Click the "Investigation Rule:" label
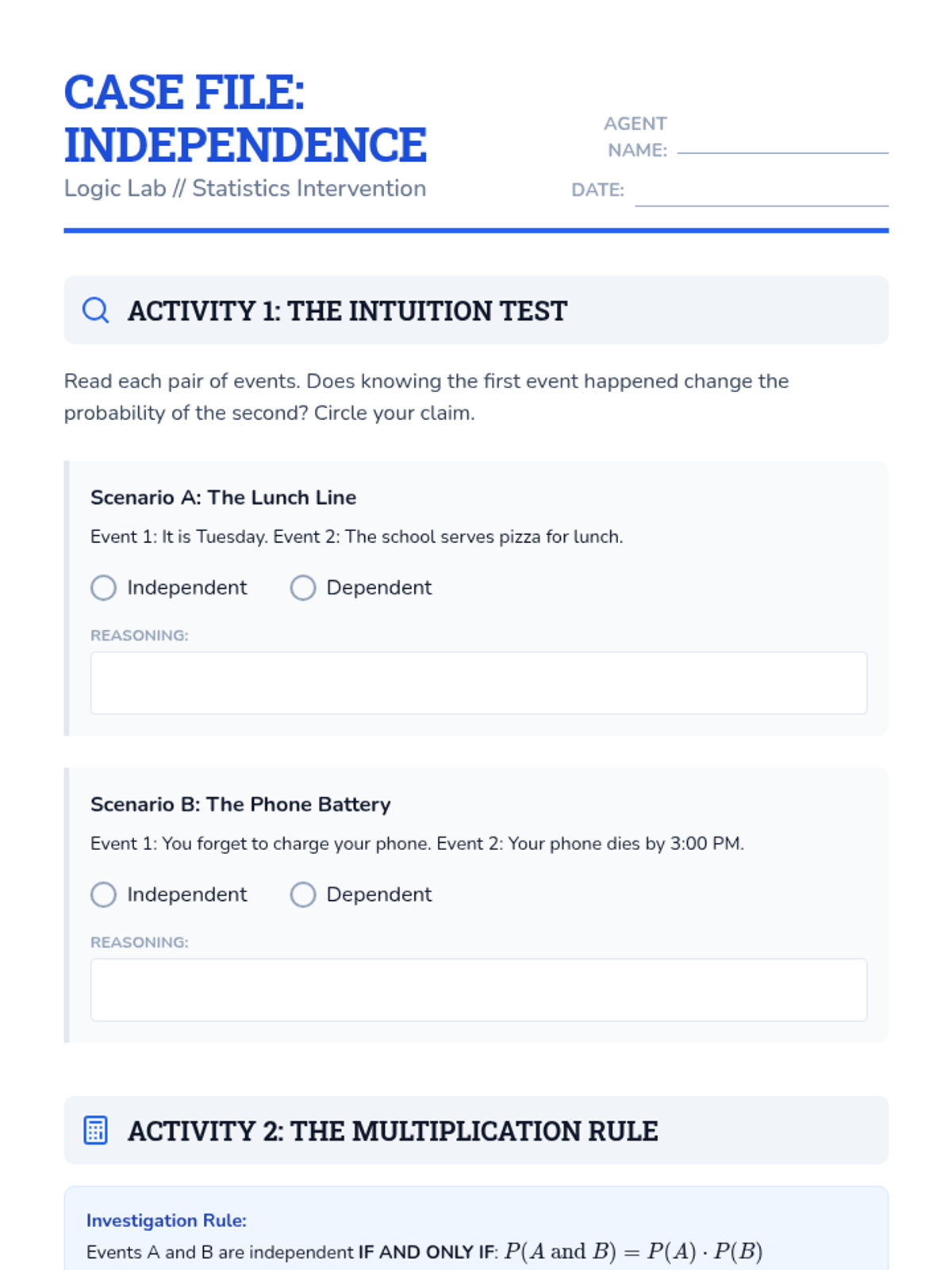 pos(167,1221)
